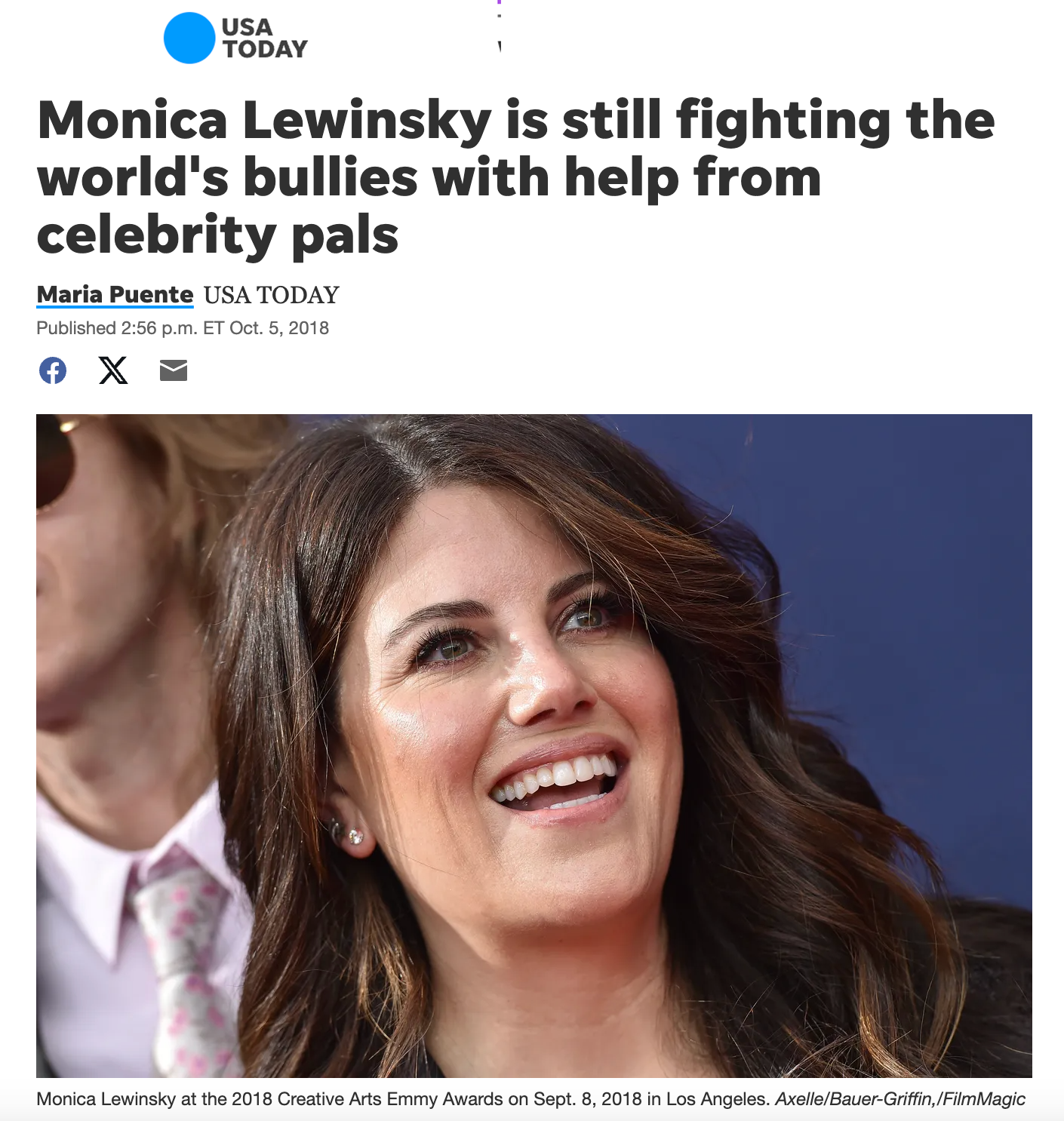Click the Published 2:56 p.m. ET timestamp

[x=183, y=328]
